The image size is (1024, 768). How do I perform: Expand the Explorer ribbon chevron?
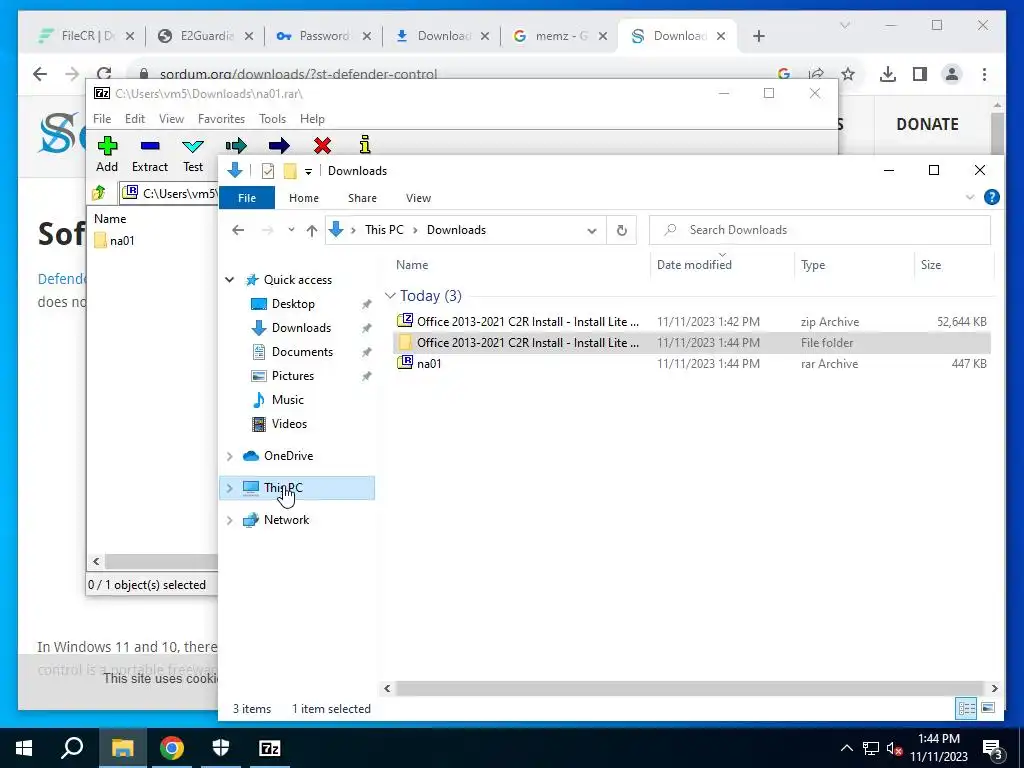pos(970,197)
